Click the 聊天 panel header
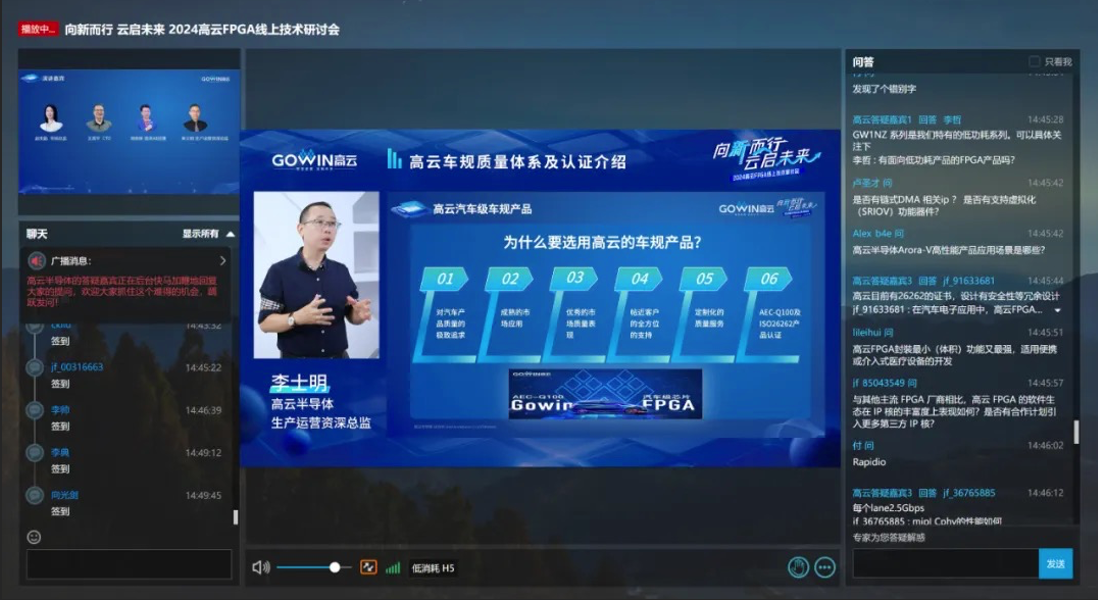This screenshot has height=600, width=1098. tap(37, 234)
